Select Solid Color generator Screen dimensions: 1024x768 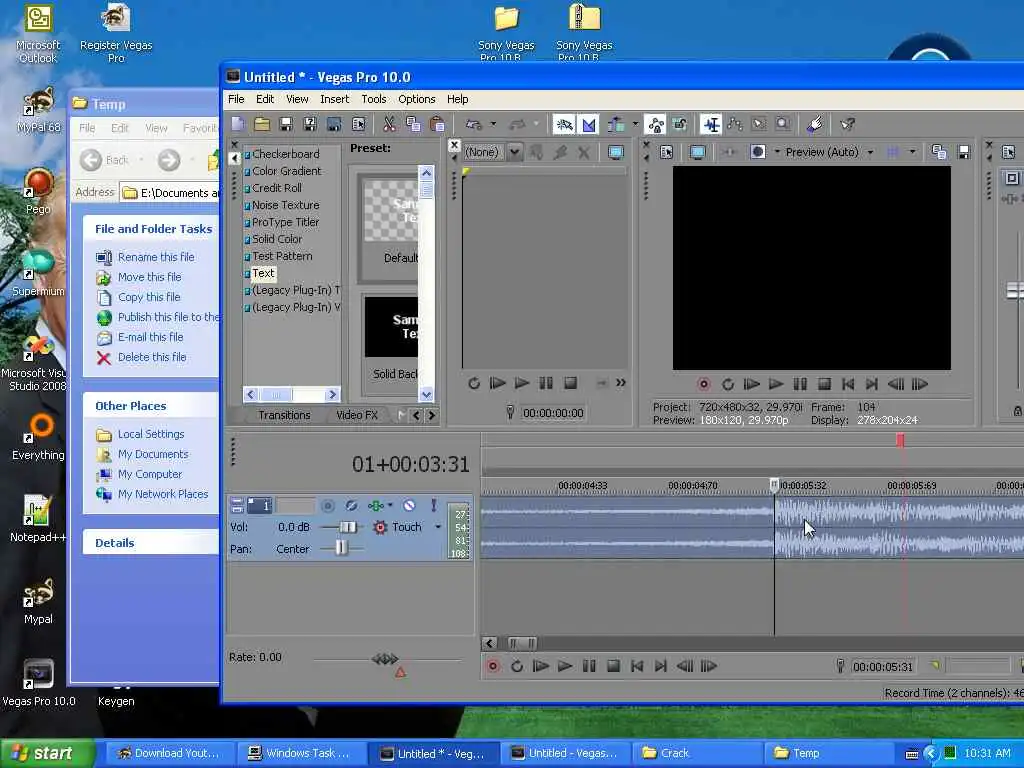277,239
